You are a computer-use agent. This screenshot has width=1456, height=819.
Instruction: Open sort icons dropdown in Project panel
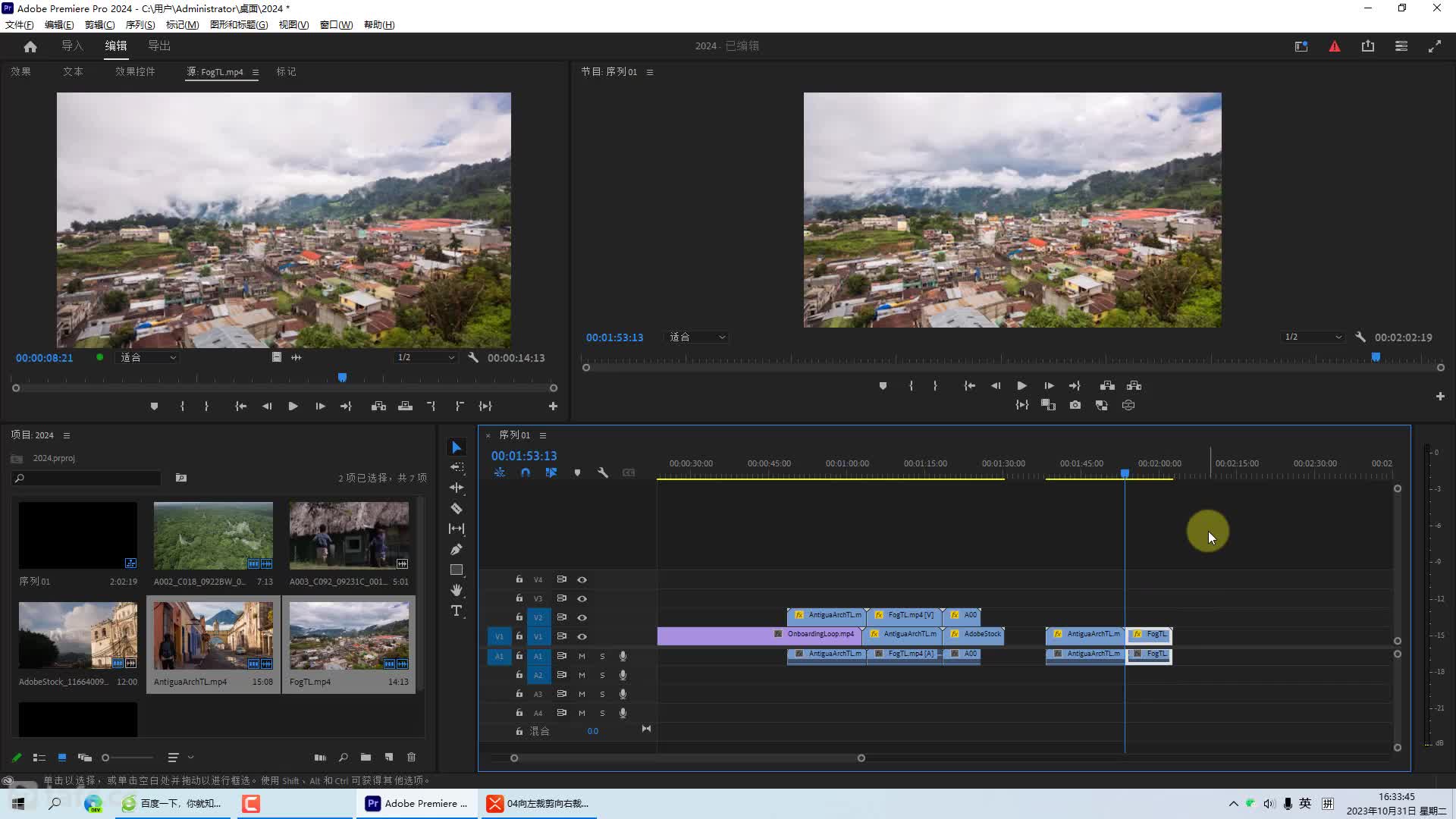(180, 757)
